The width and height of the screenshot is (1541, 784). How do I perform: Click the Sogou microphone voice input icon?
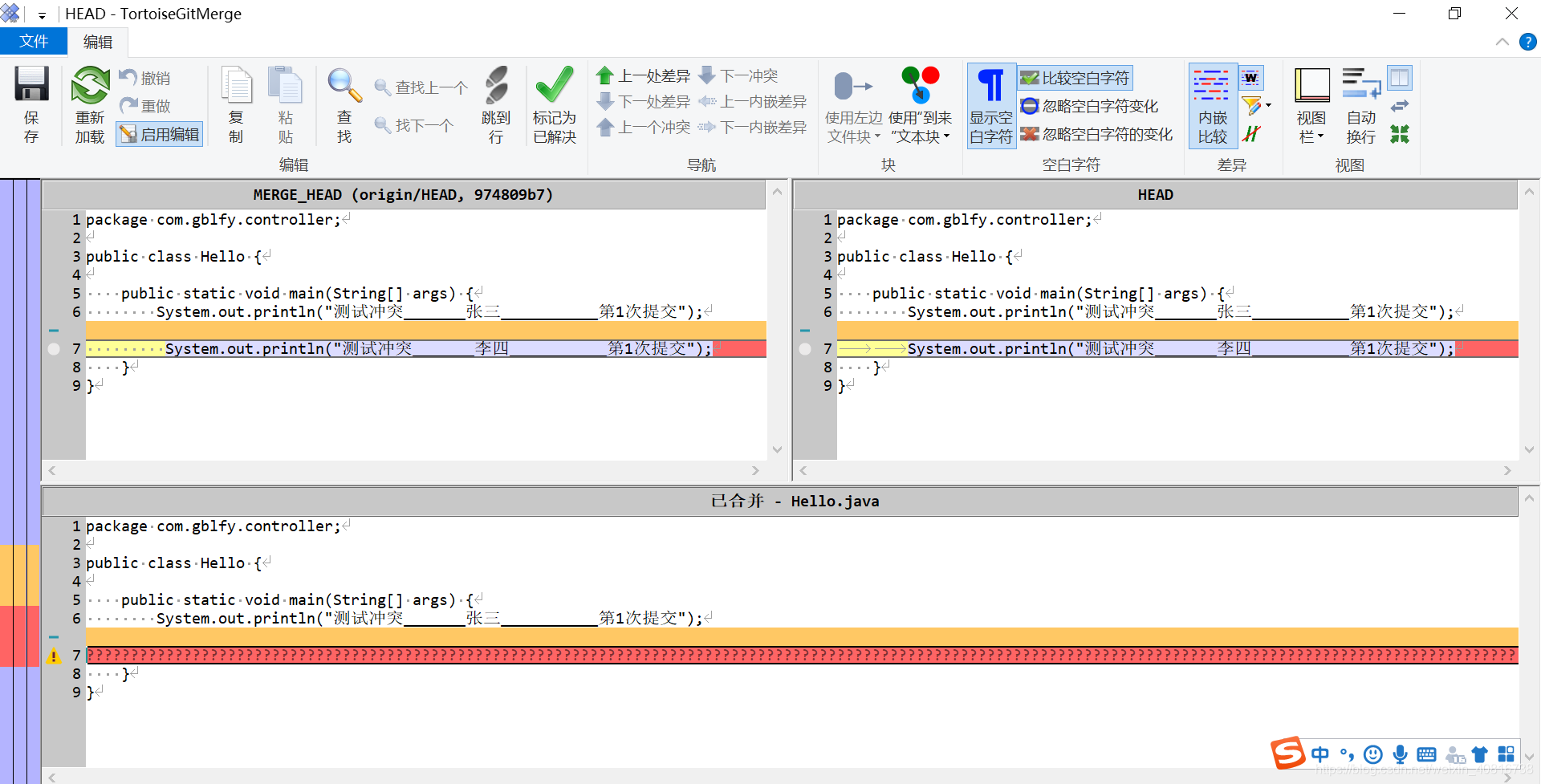(1400, 754)
